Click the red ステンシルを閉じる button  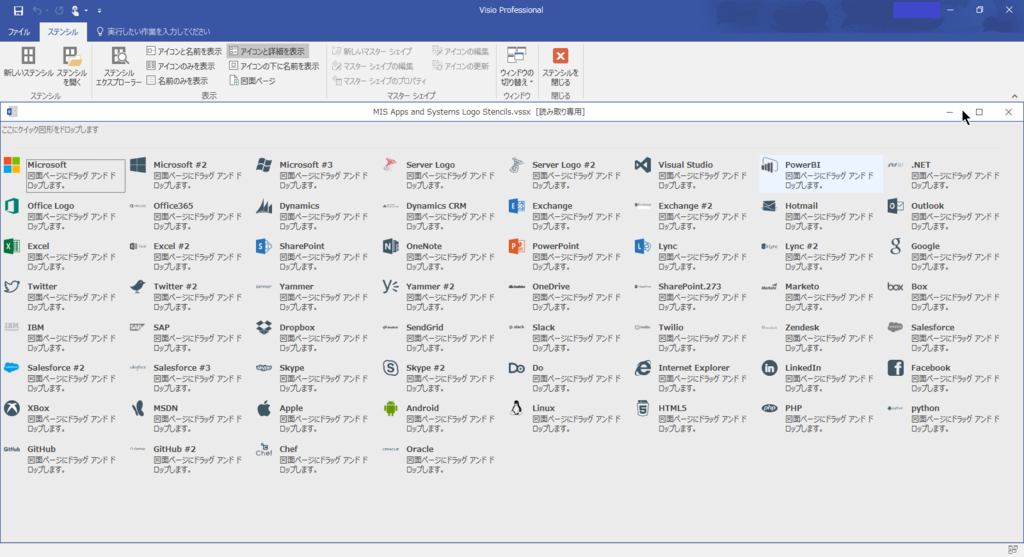(x=560, y=66)
